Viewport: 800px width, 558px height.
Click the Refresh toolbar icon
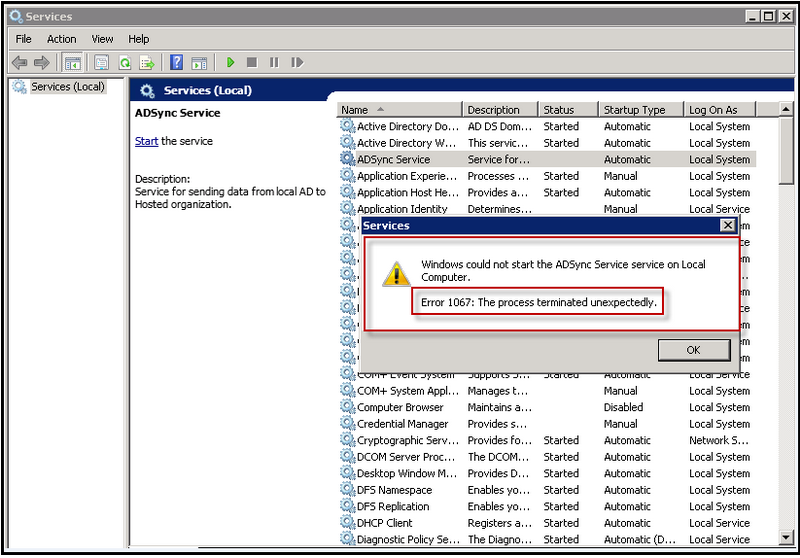point(125,63)
